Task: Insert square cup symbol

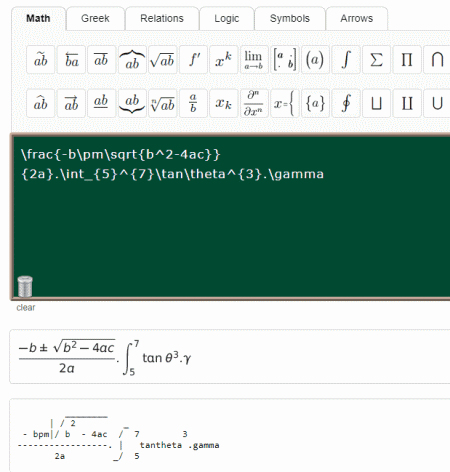Action: point(376,103)
